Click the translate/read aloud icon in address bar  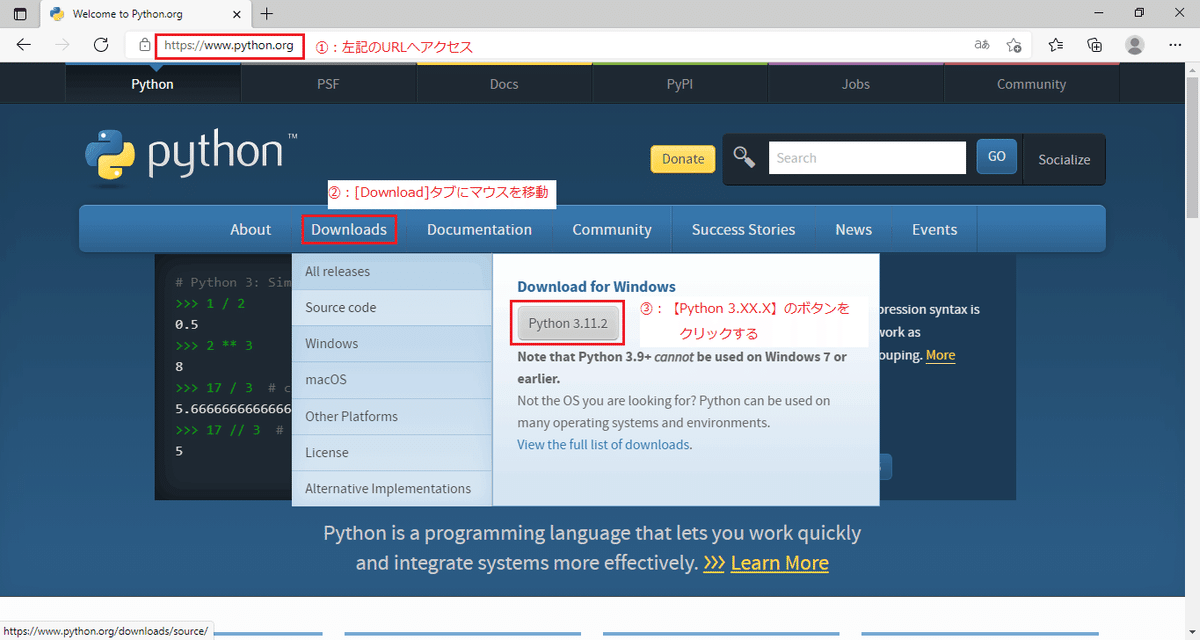982,45
